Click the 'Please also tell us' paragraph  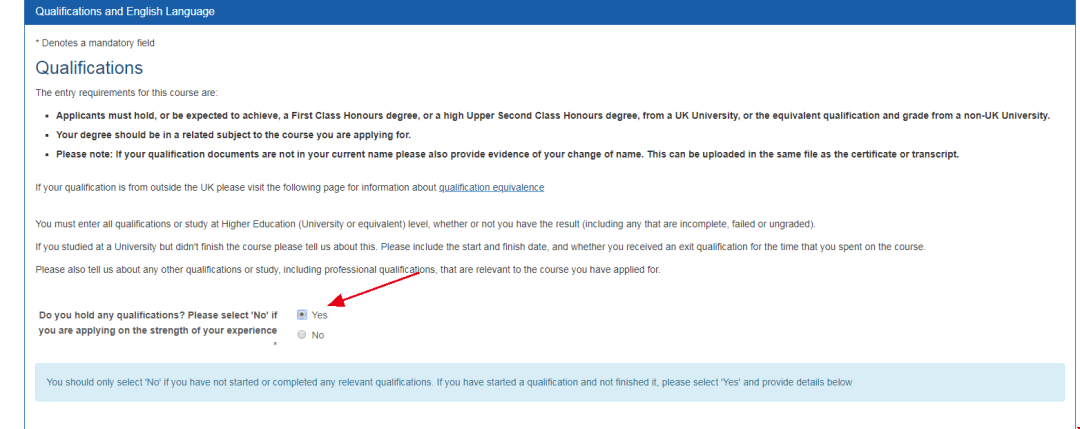347,270
